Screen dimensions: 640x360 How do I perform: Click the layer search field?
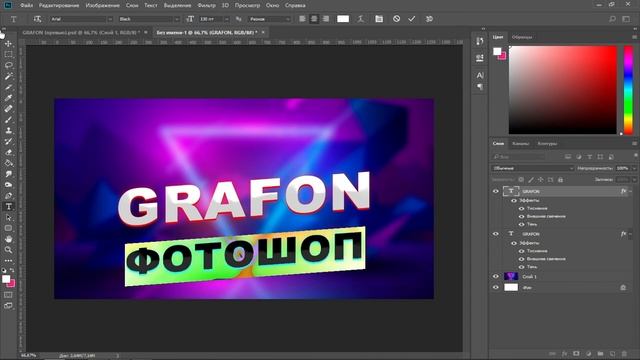tap(519, 157)
